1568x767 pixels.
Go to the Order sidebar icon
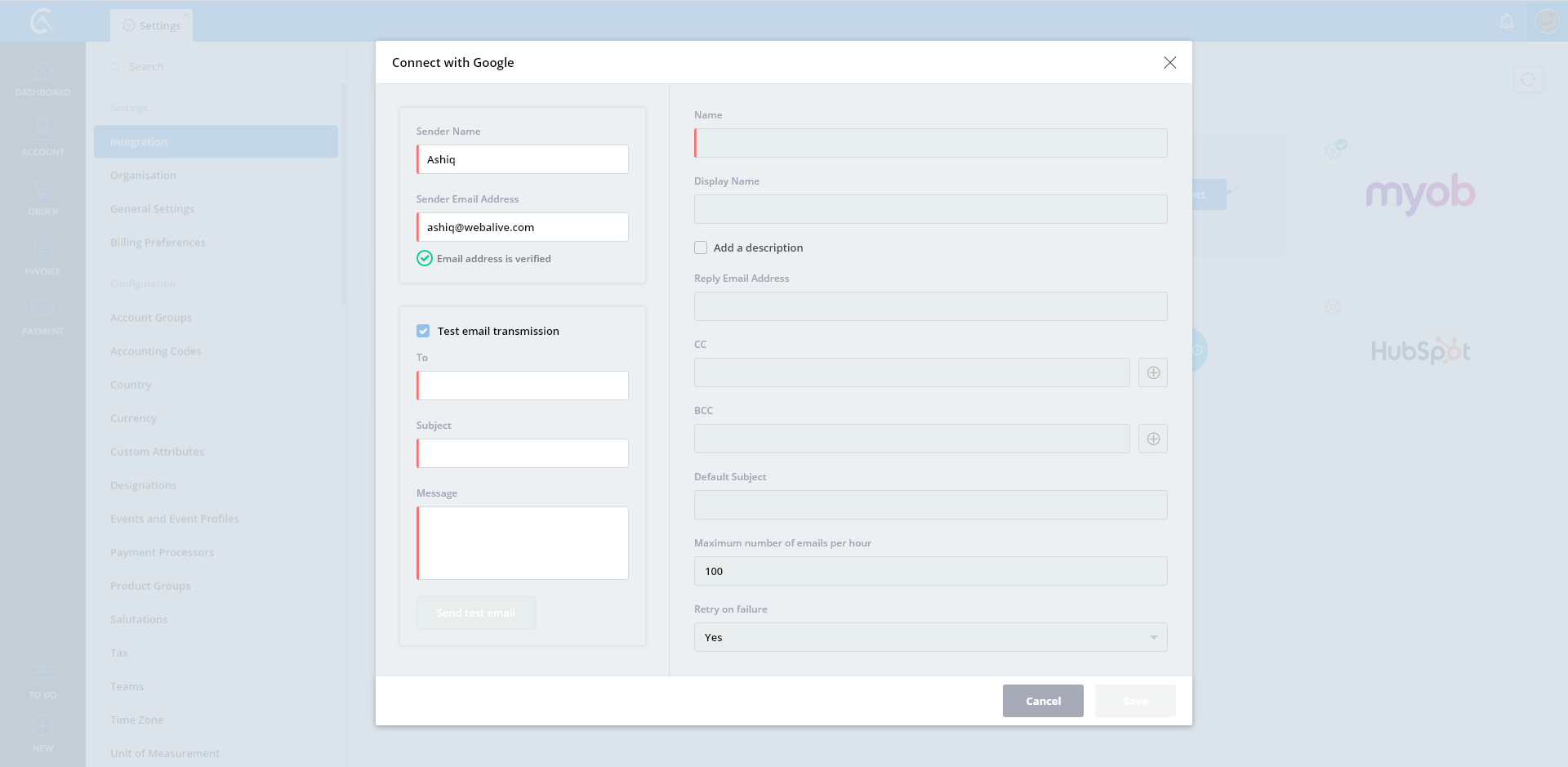tap(42, 198)
